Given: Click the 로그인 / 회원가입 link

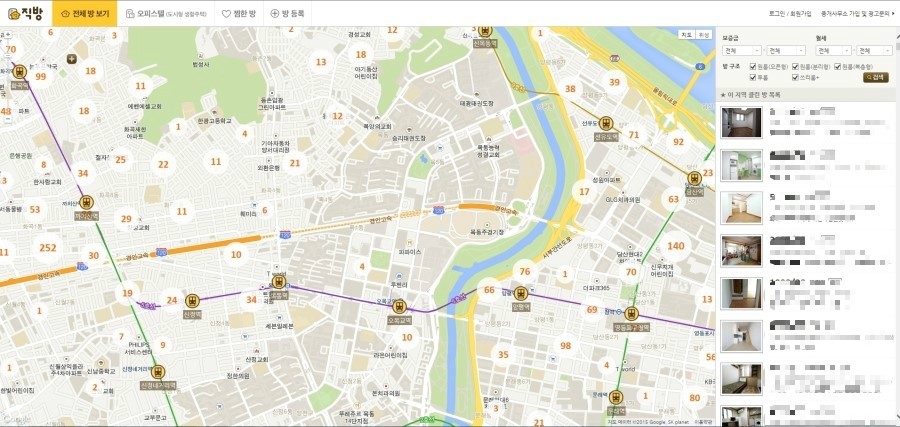Looking at the screenshot, I should point(790,13).
